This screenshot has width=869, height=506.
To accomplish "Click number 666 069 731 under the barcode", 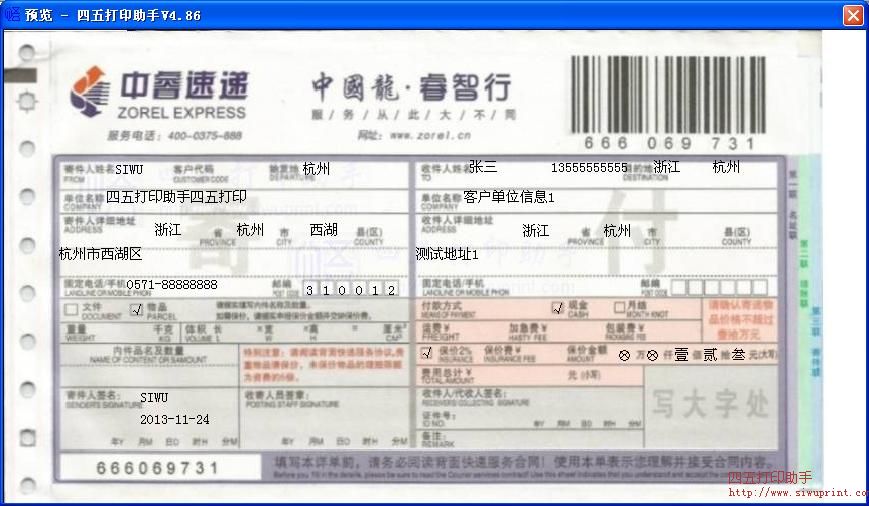I will coord(669,144).
